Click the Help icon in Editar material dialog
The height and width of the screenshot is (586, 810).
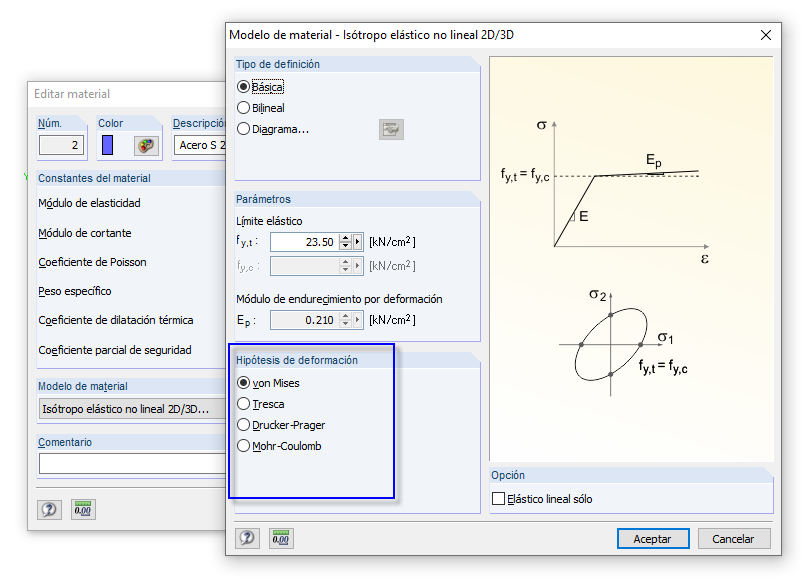pos(49,509)
